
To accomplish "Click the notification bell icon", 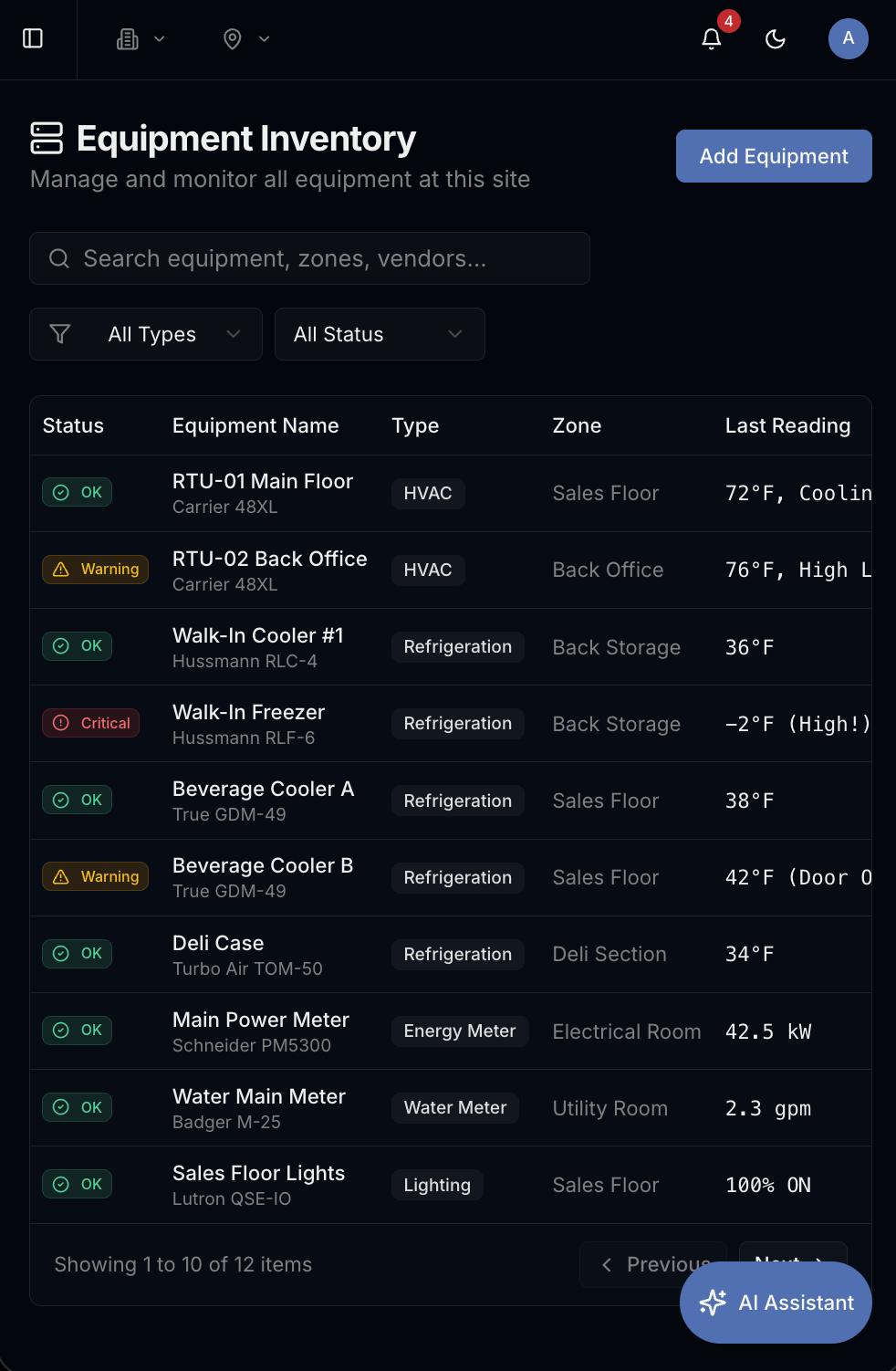I will click(711, 39).
